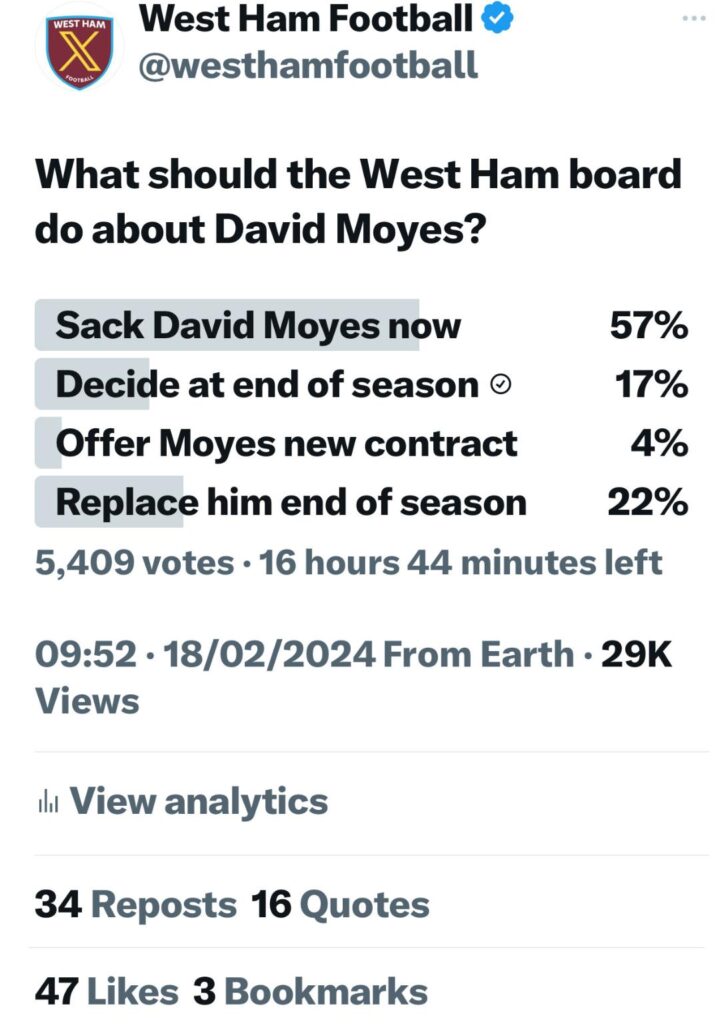
Task: Open the West Ham Football display name
Action: coord(306,18)
